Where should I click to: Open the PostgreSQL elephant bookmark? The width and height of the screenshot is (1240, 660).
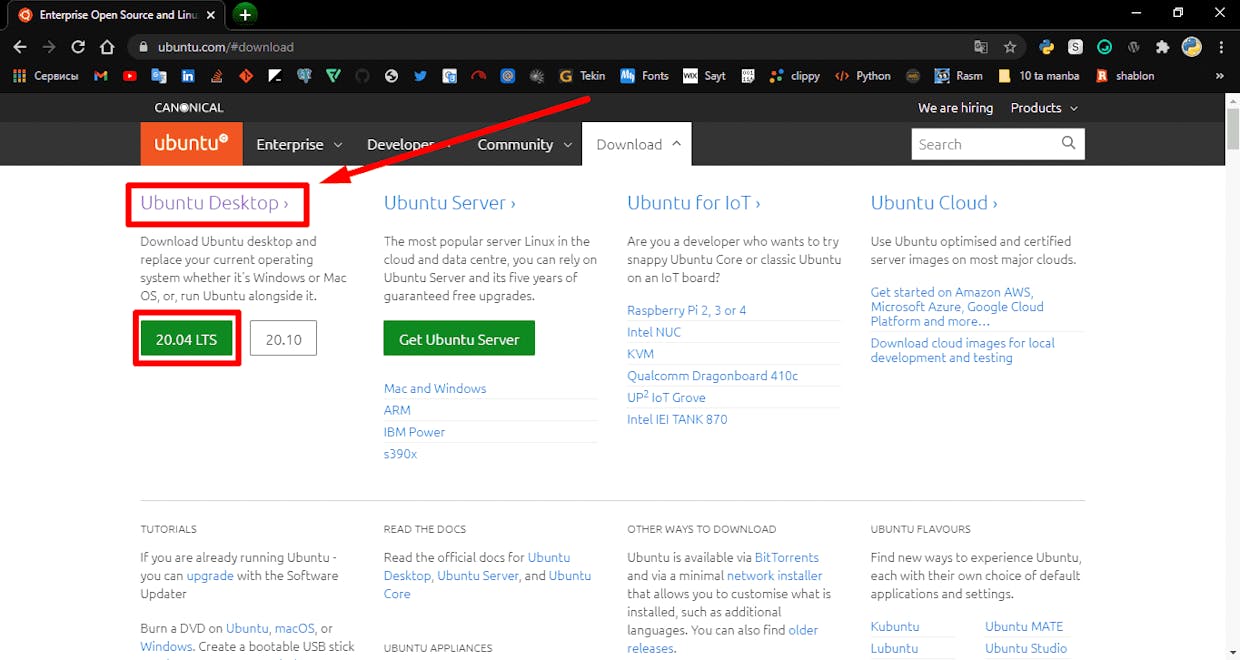click(x=304, y=75)
